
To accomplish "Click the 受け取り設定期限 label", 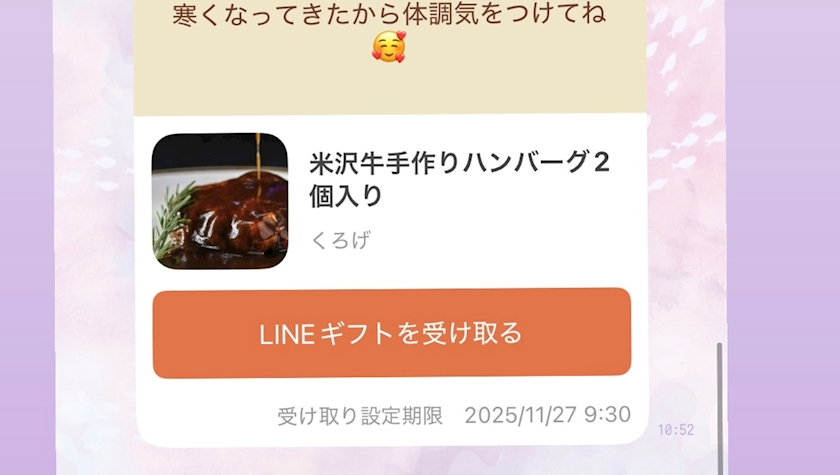I will click(x=360, y=416).
